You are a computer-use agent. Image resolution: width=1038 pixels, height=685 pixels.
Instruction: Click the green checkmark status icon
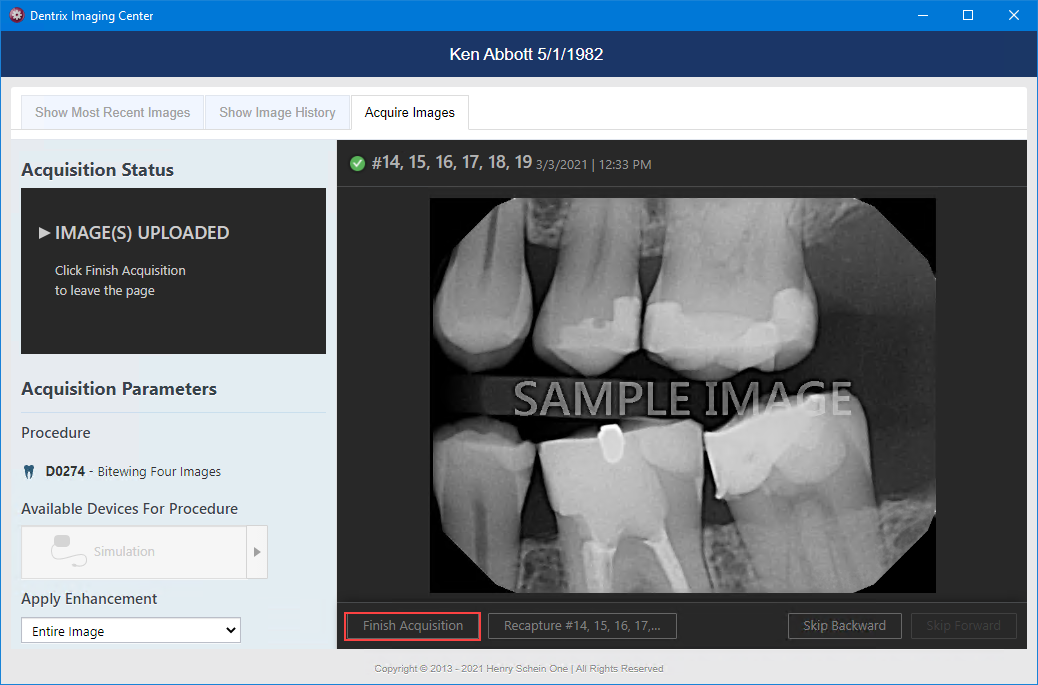tap(357, 163)
